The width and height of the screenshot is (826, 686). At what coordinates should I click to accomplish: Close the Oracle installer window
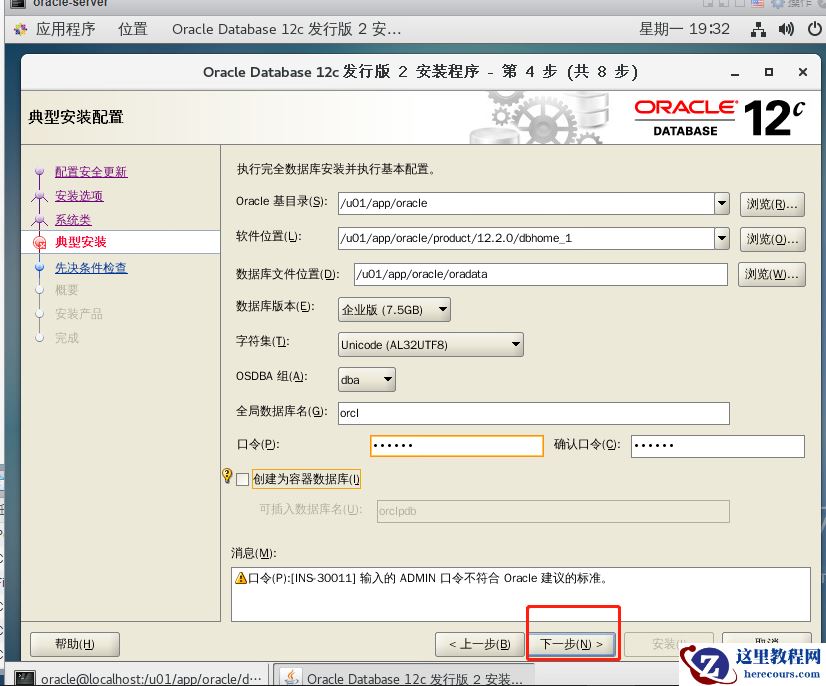pyautogui.click(x=803, y=72)
